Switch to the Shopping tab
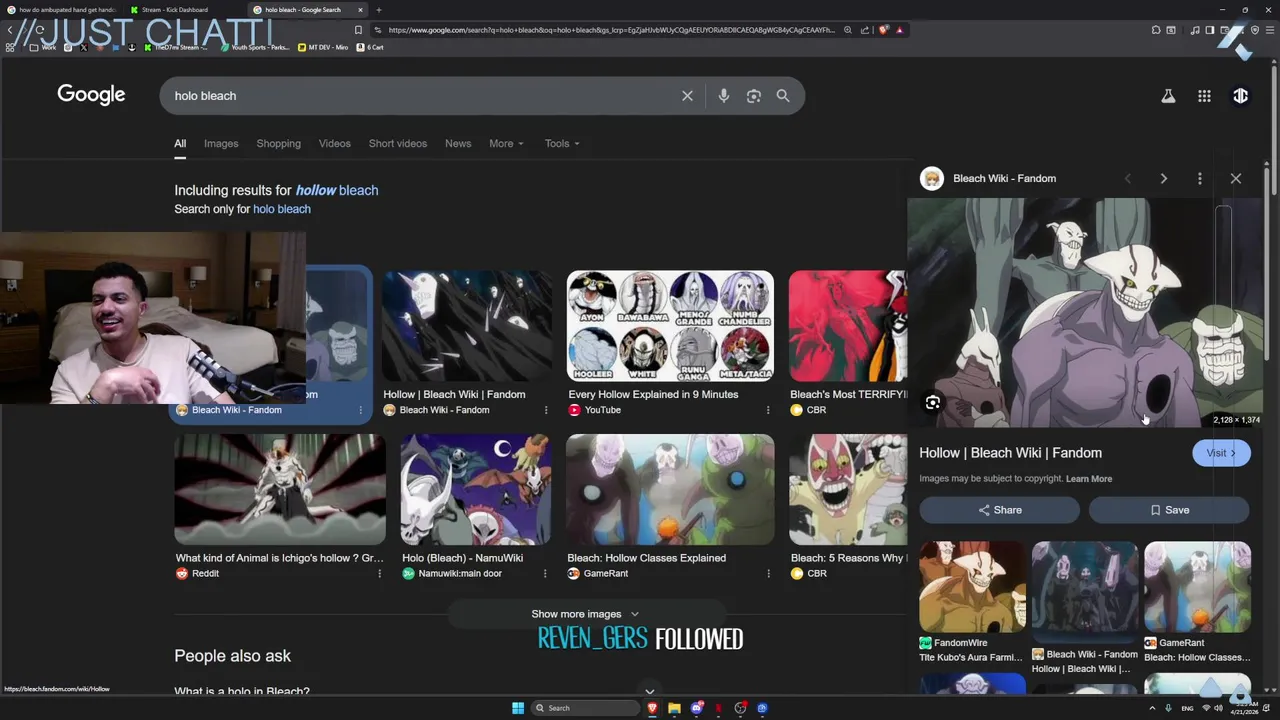 tap(278, 143)
